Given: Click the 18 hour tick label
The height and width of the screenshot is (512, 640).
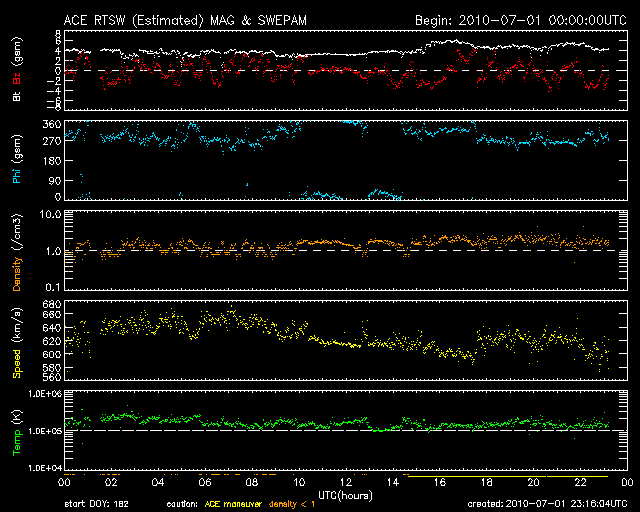Looking at the screenshot, I should 485,482.
